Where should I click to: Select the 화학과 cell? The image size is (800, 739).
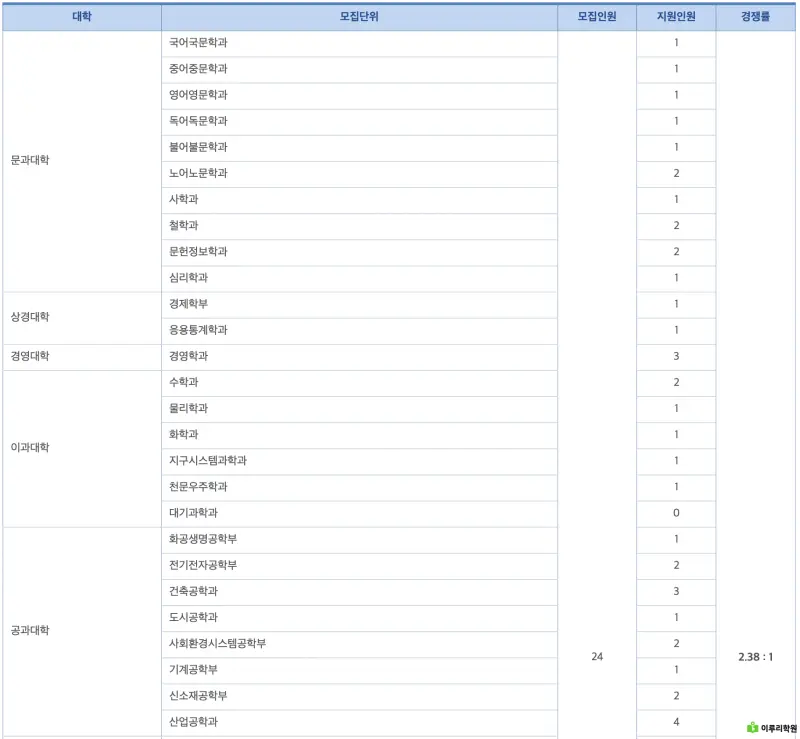point(359,435)
